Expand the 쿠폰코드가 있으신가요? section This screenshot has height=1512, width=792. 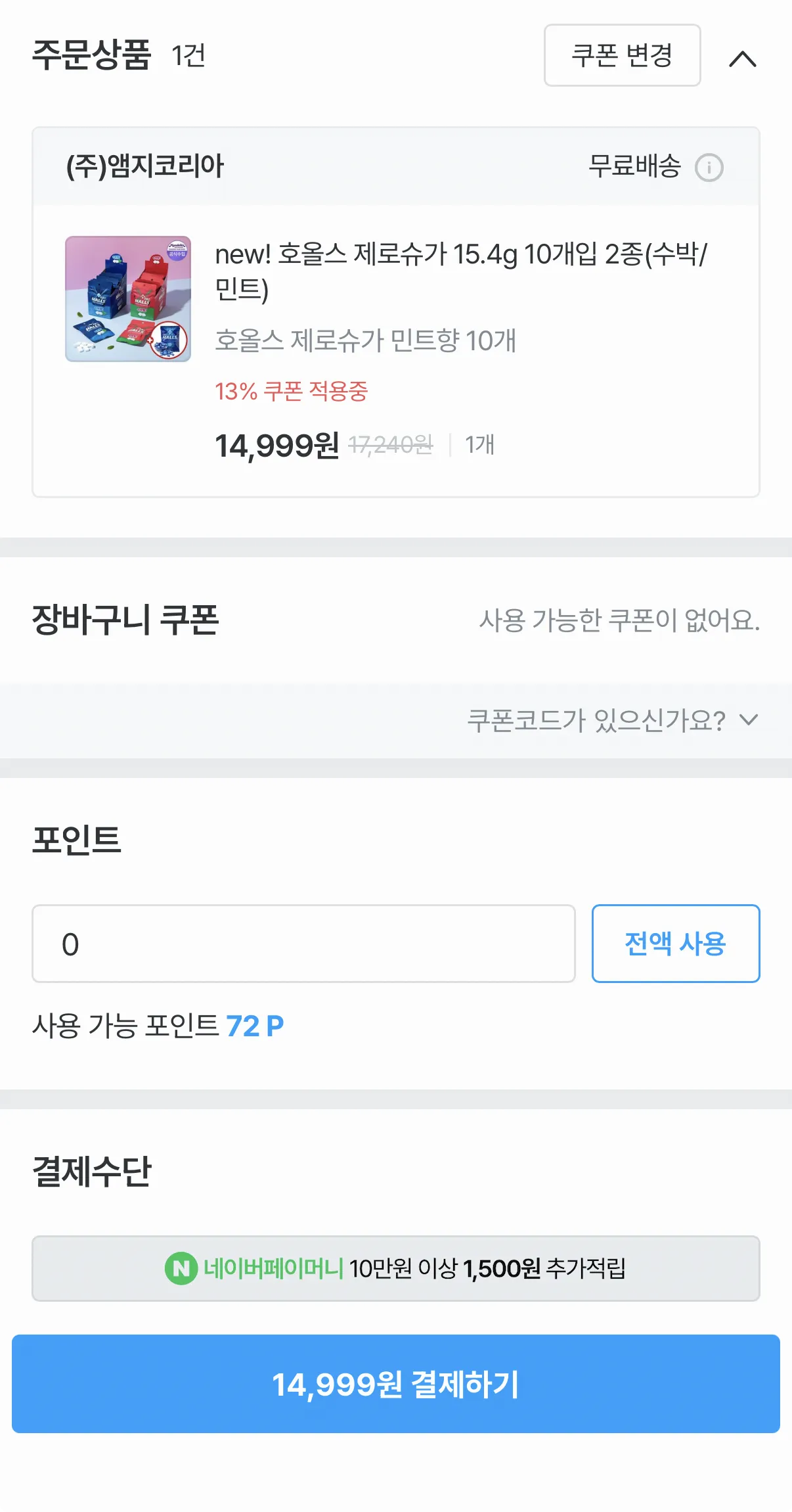(596, 720)
